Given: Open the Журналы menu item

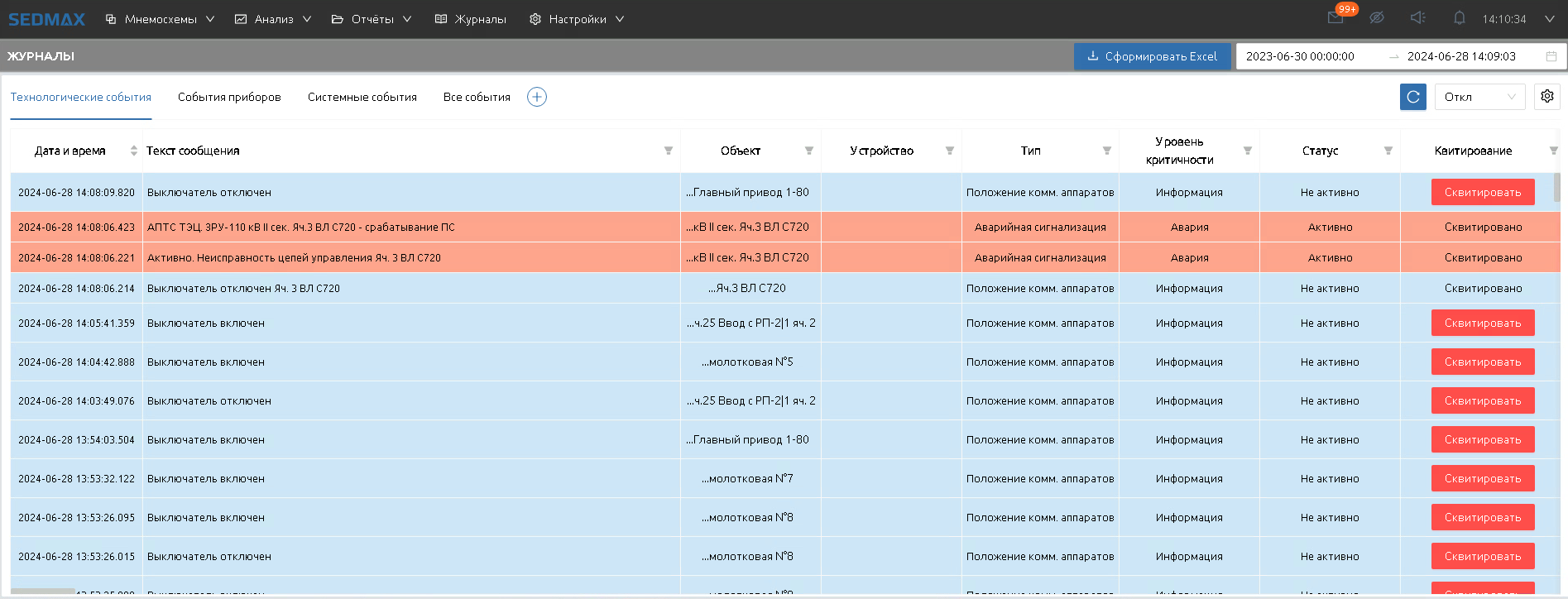Looking at the screenshot, I should click(x=471, y=19).
